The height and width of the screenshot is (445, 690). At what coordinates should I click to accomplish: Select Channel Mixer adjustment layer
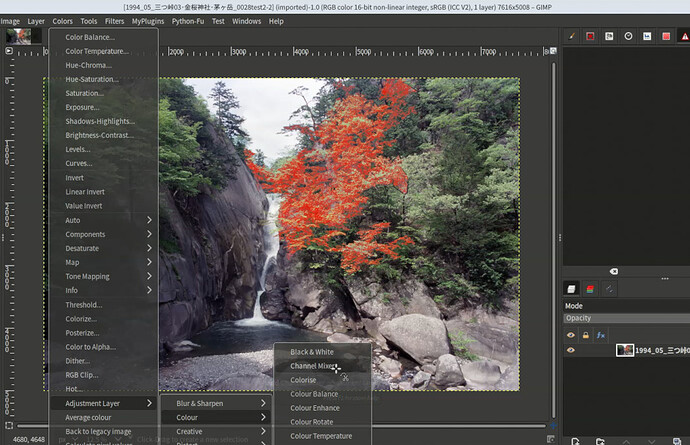[323, 366]
